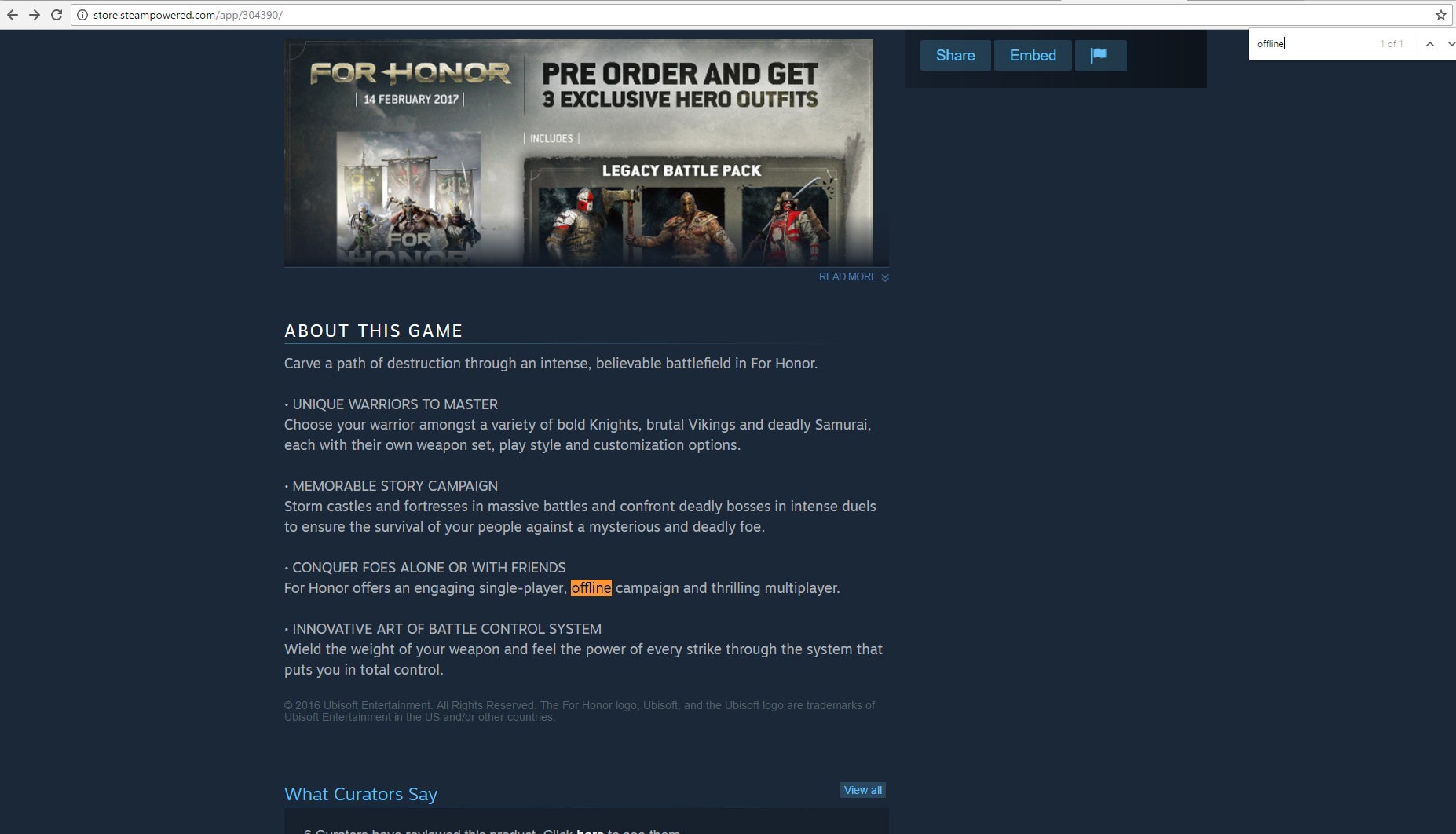Expand the READ MORE section
Viewport: 1456px width, 834px height.
pyautogui.click(x=854, y=277)
